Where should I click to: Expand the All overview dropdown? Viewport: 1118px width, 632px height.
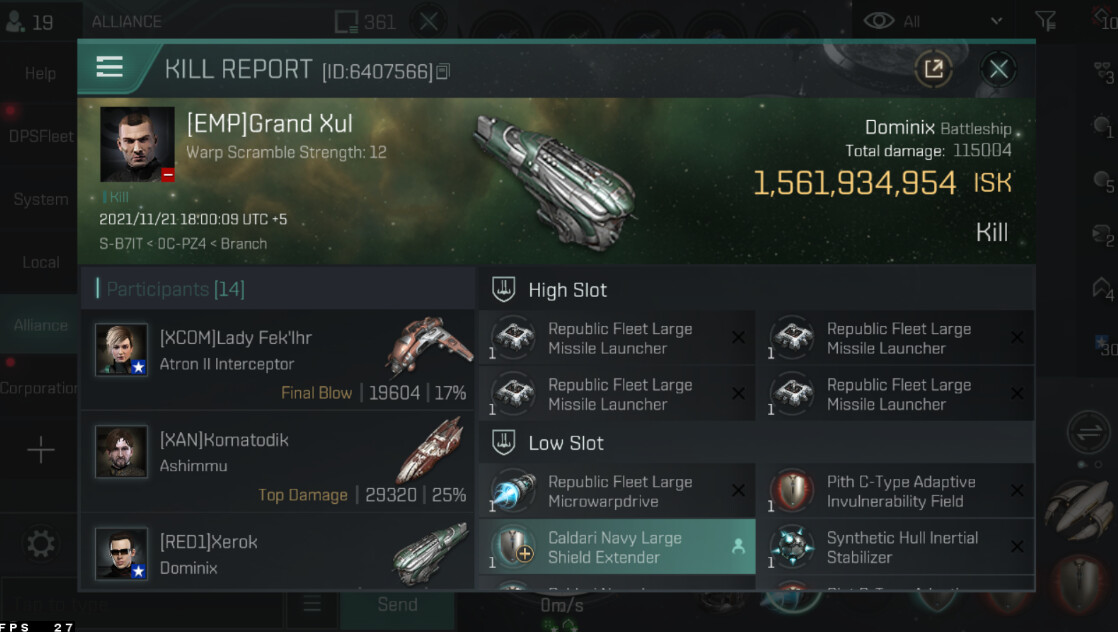(997, 20)
